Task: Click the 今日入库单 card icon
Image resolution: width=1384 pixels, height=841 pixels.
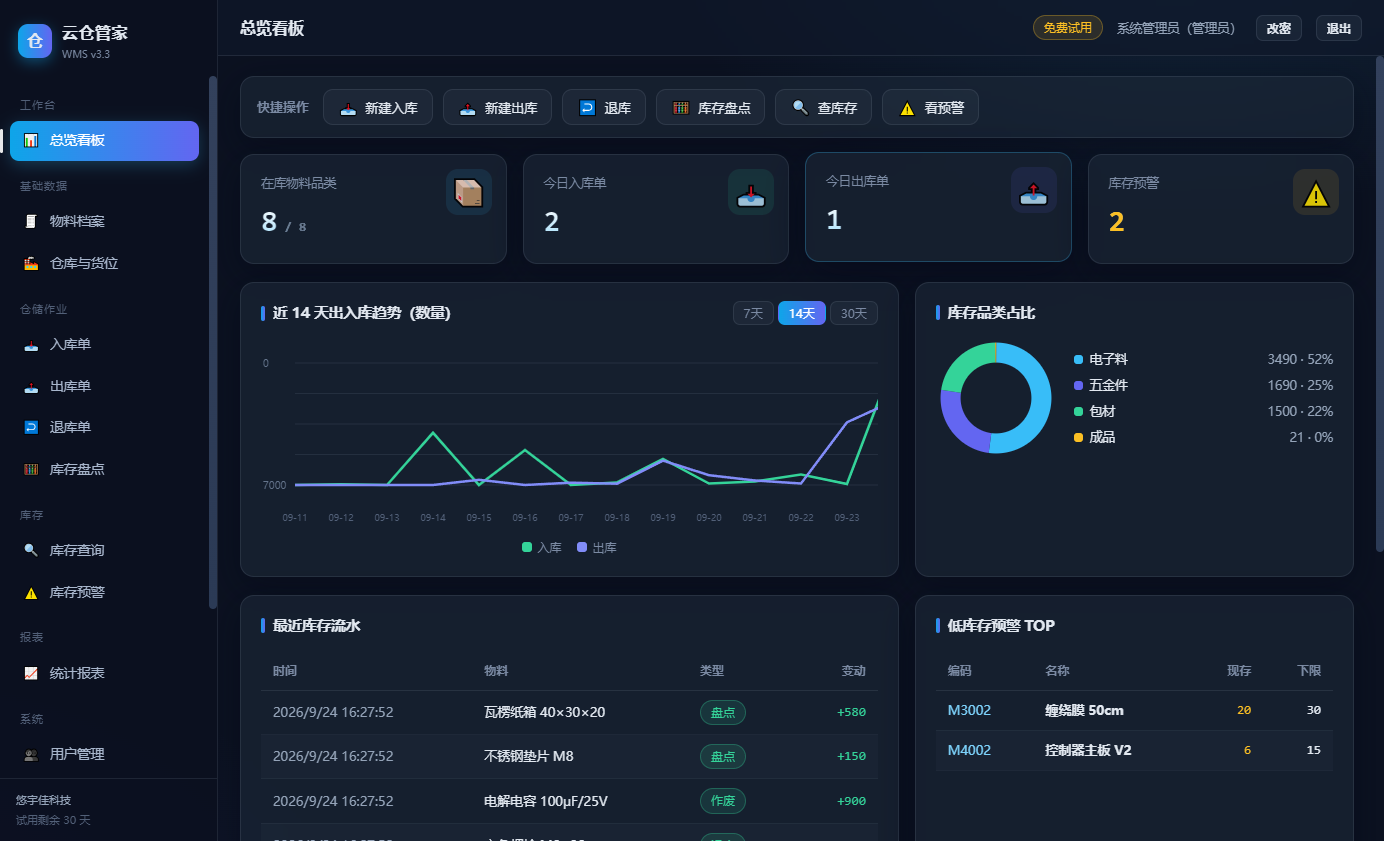Action: (751, 192)
